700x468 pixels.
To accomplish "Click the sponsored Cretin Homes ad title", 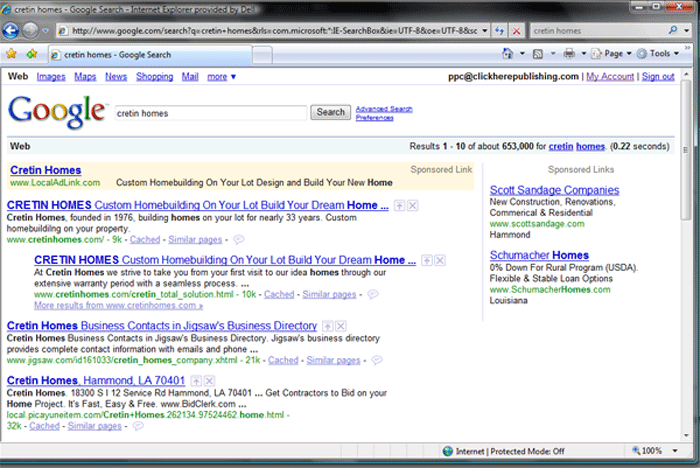I will [46, 170].
